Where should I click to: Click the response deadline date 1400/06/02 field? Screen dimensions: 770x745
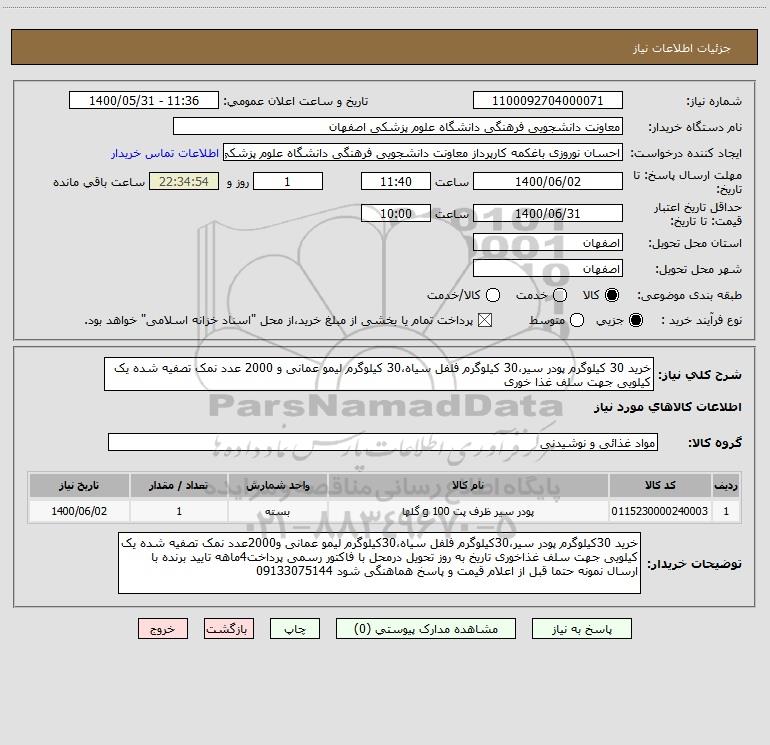(x=548, y=182)
